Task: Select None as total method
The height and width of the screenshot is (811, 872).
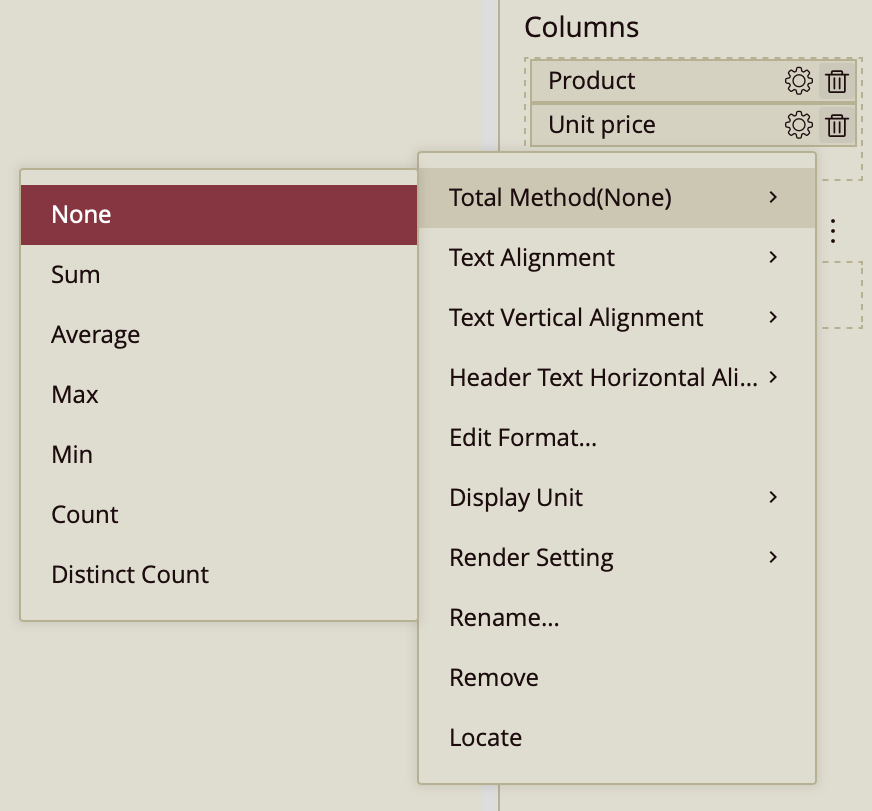Action: point(218,215)
